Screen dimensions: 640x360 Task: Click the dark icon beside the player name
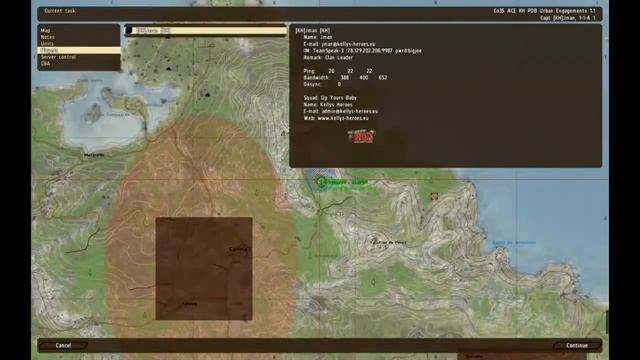(x=129, y=30)
